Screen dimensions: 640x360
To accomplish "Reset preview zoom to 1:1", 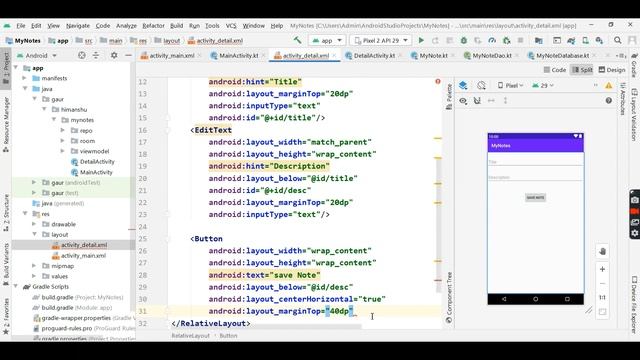I will pos(602,298).
